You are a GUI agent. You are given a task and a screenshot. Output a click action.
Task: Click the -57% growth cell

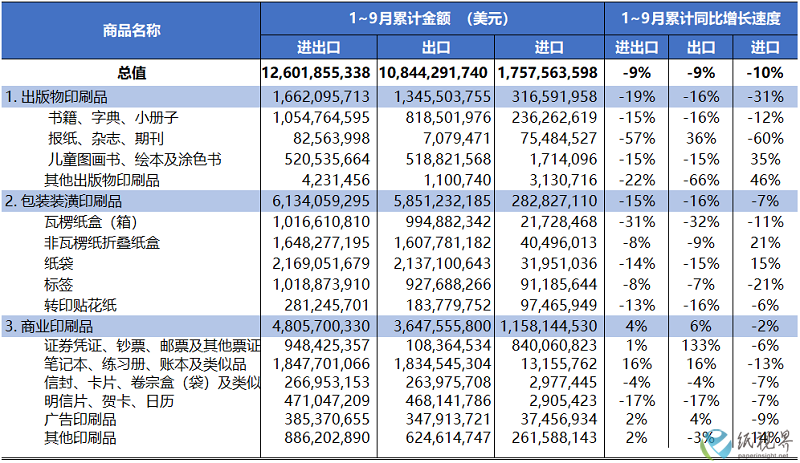(637, 139)
